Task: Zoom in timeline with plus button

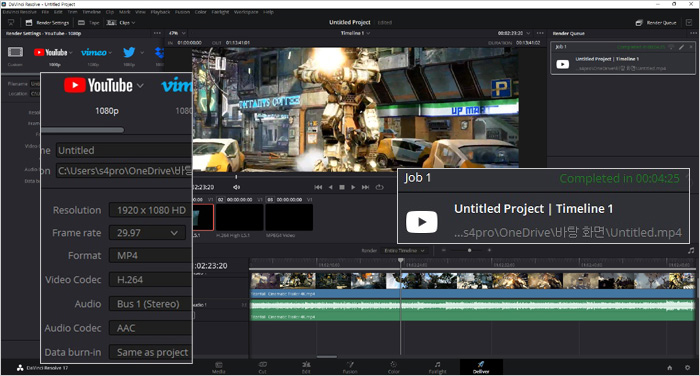Action: click(x=489, y=251)
